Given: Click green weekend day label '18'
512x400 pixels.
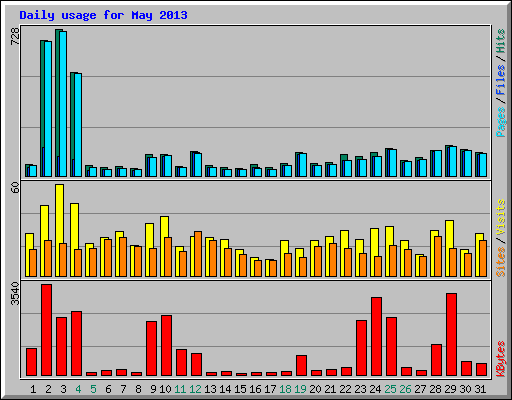Looking at the screenshot, I should (285, 389).
